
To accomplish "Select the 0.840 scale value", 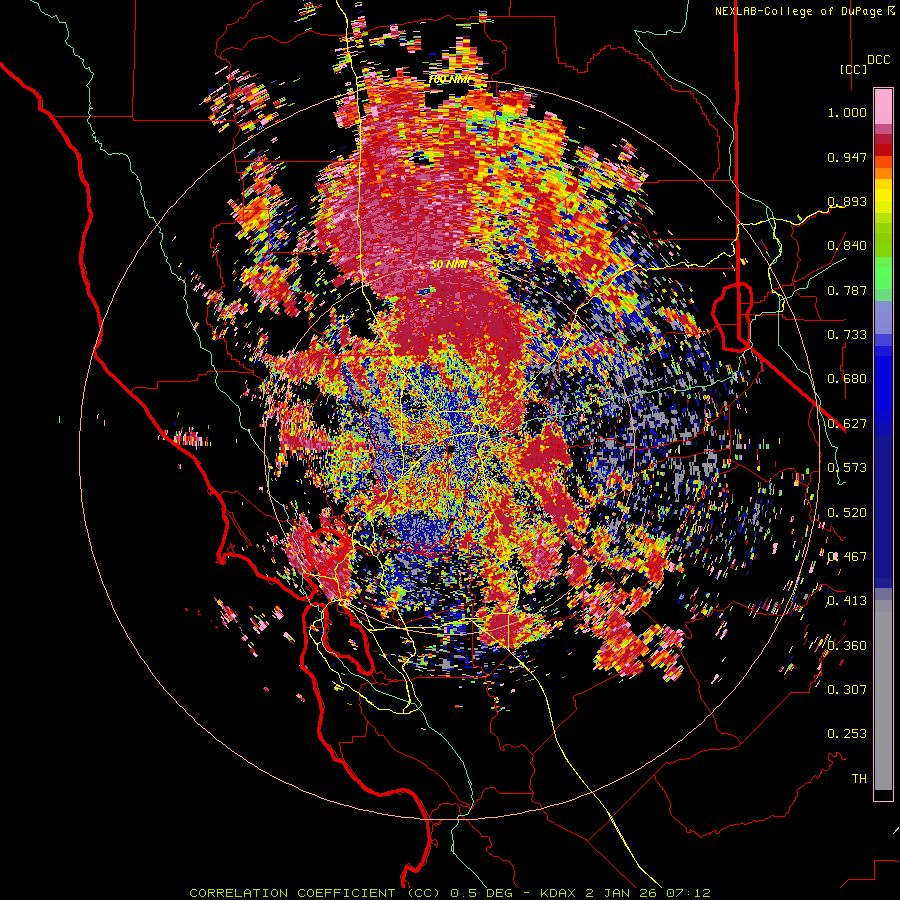I will point(847,246).
